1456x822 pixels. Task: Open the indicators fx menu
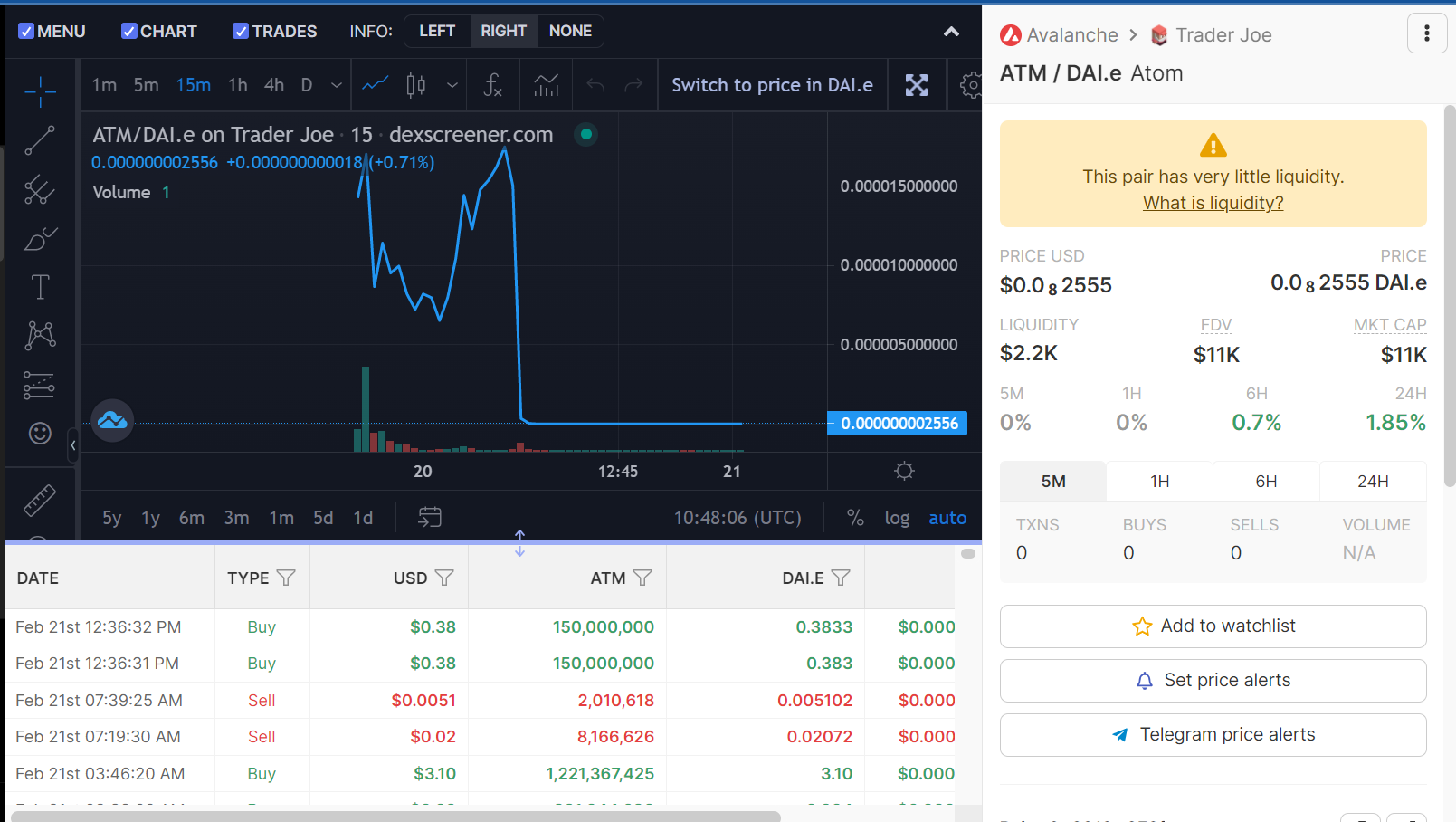493,85
